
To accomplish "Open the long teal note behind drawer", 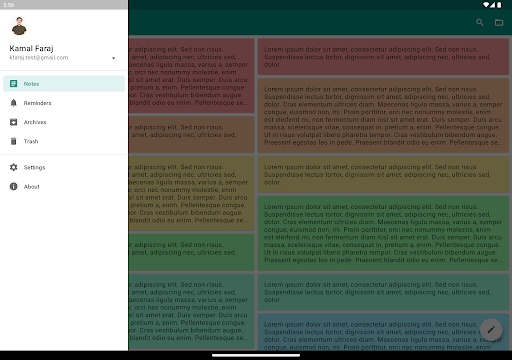I will (x=191, y=311).
